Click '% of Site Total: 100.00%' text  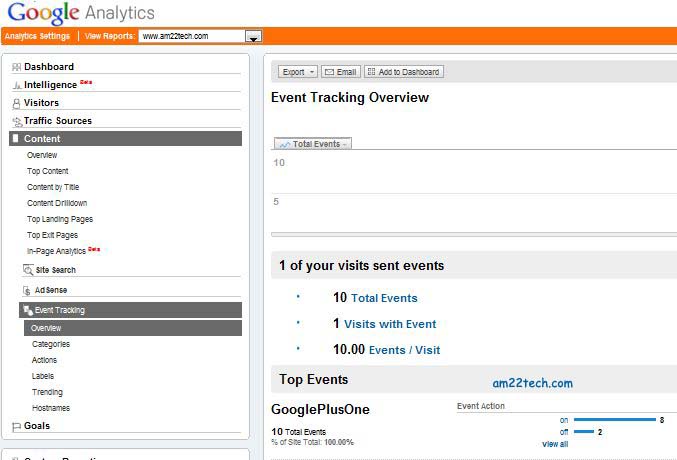[312, 442]
